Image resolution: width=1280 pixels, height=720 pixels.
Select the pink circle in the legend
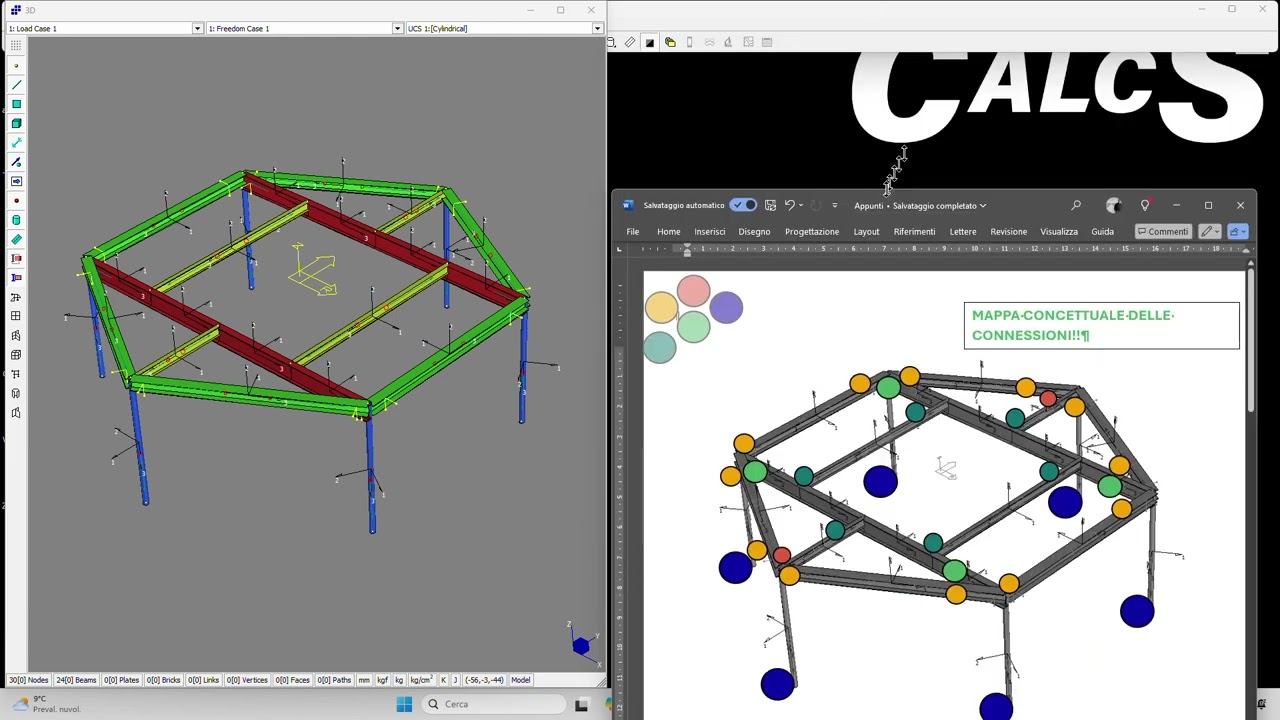point(693,292)
